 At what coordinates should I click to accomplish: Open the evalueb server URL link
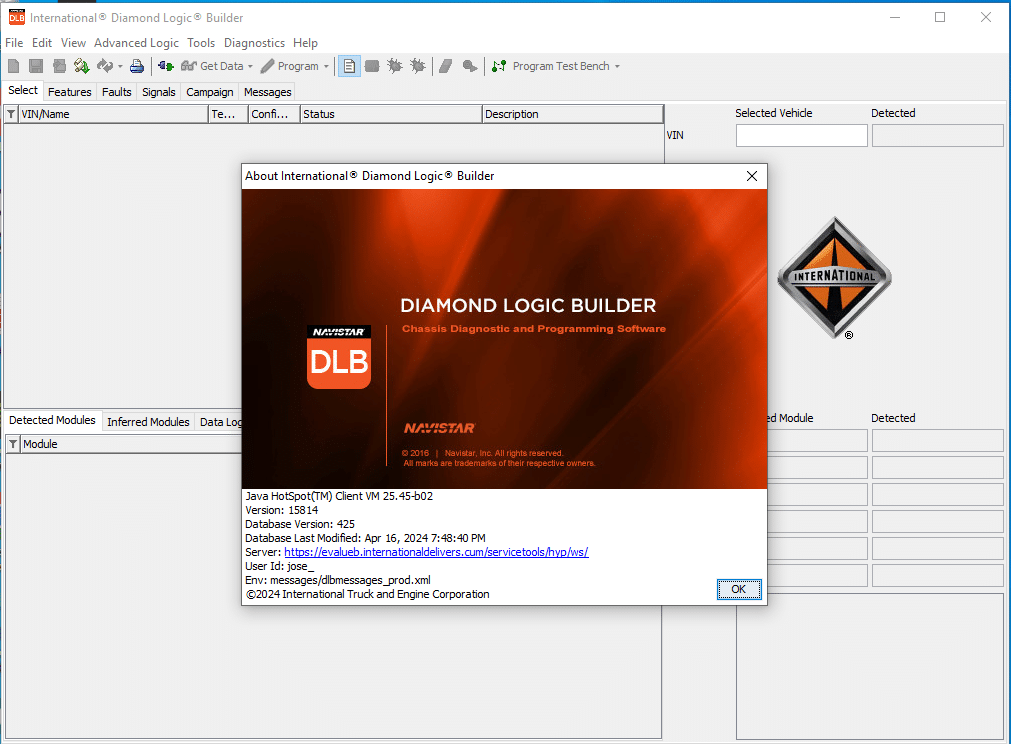pyautogui.click(x=436, y=552)
